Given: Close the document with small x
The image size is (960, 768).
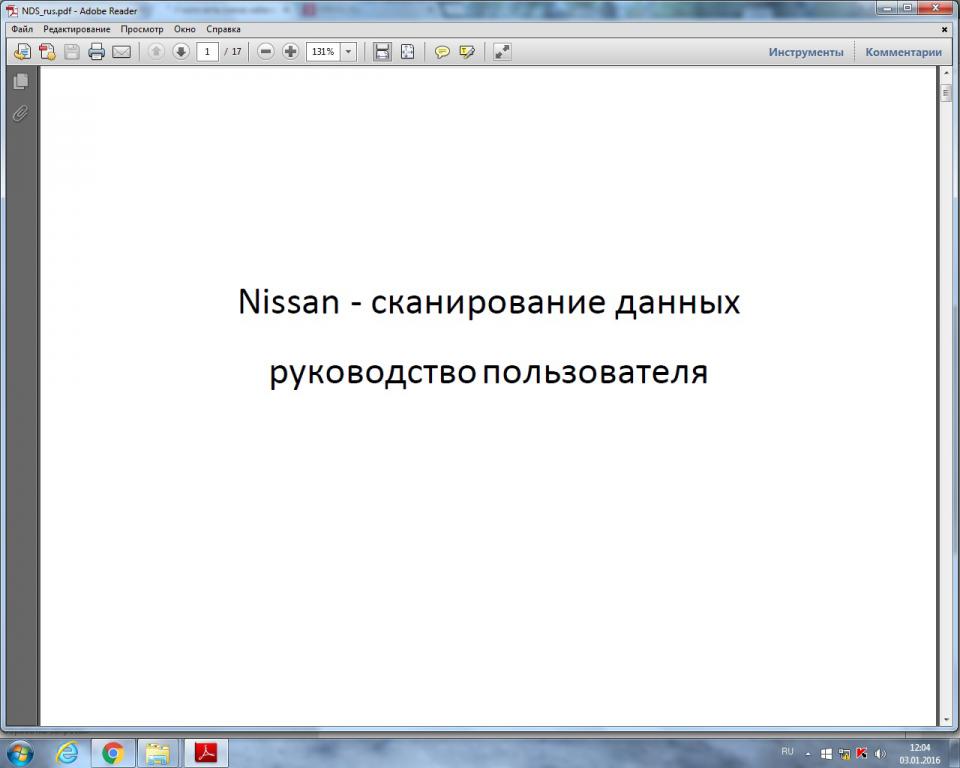Looking at the screenshot, I should pos(944,29).
